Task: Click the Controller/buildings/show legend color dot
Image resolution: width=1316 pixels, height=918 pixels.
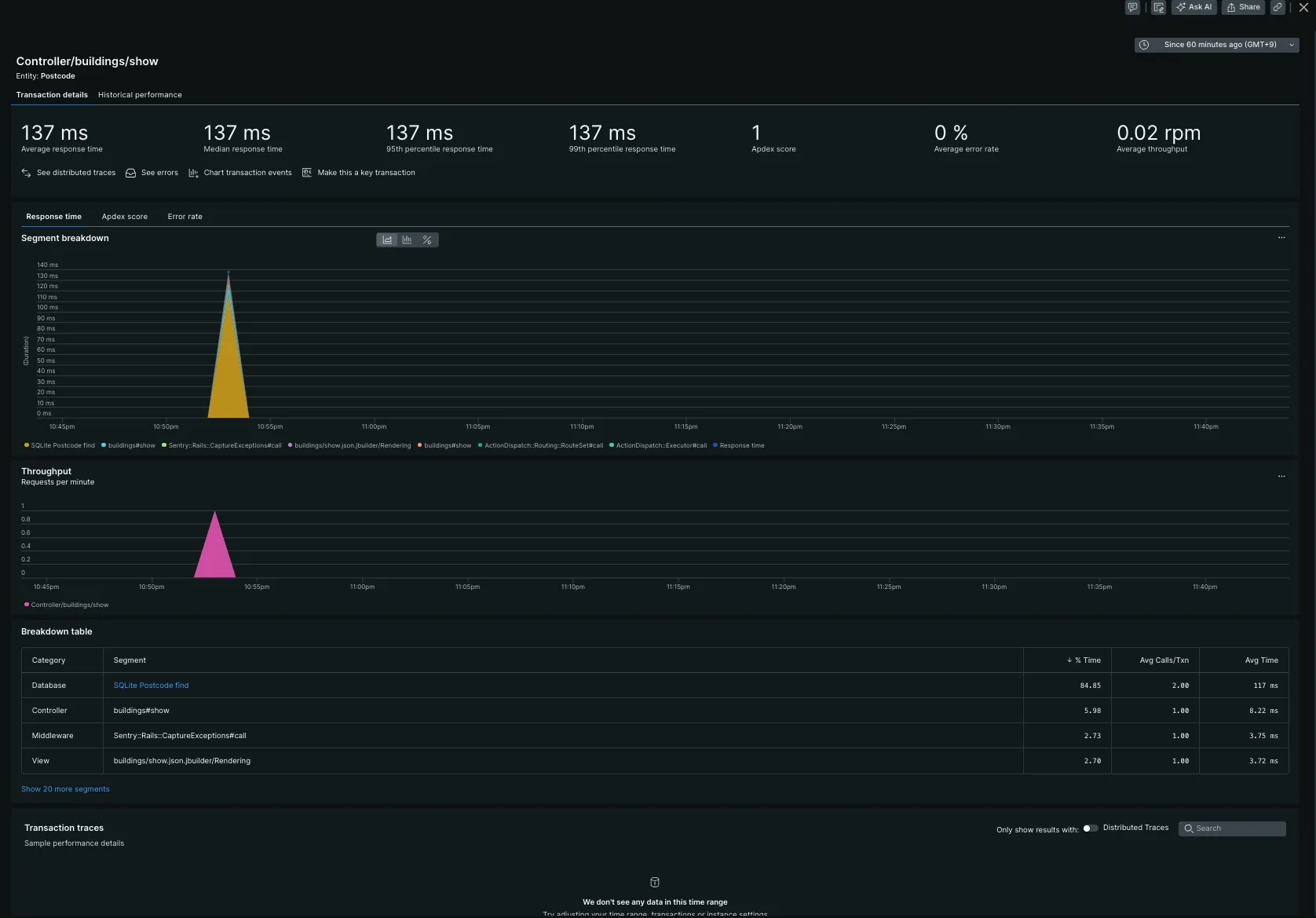Action: point(27,605)
